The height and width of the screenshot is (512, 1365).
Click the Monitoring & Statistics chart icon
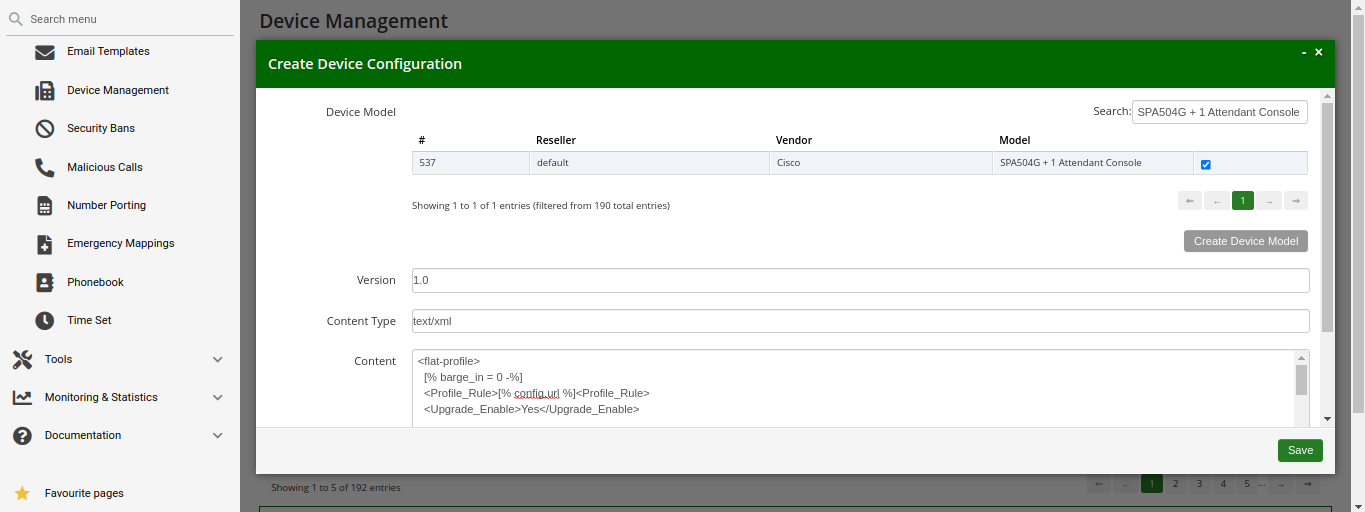tap(22, 397)
